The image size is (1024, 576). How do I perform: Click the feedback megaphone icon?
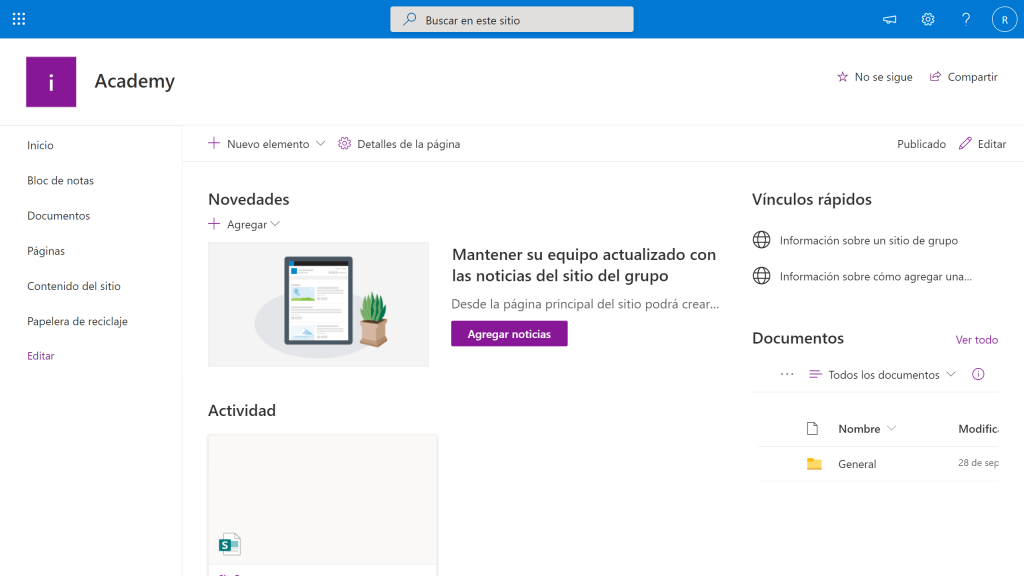click(889, 18)
